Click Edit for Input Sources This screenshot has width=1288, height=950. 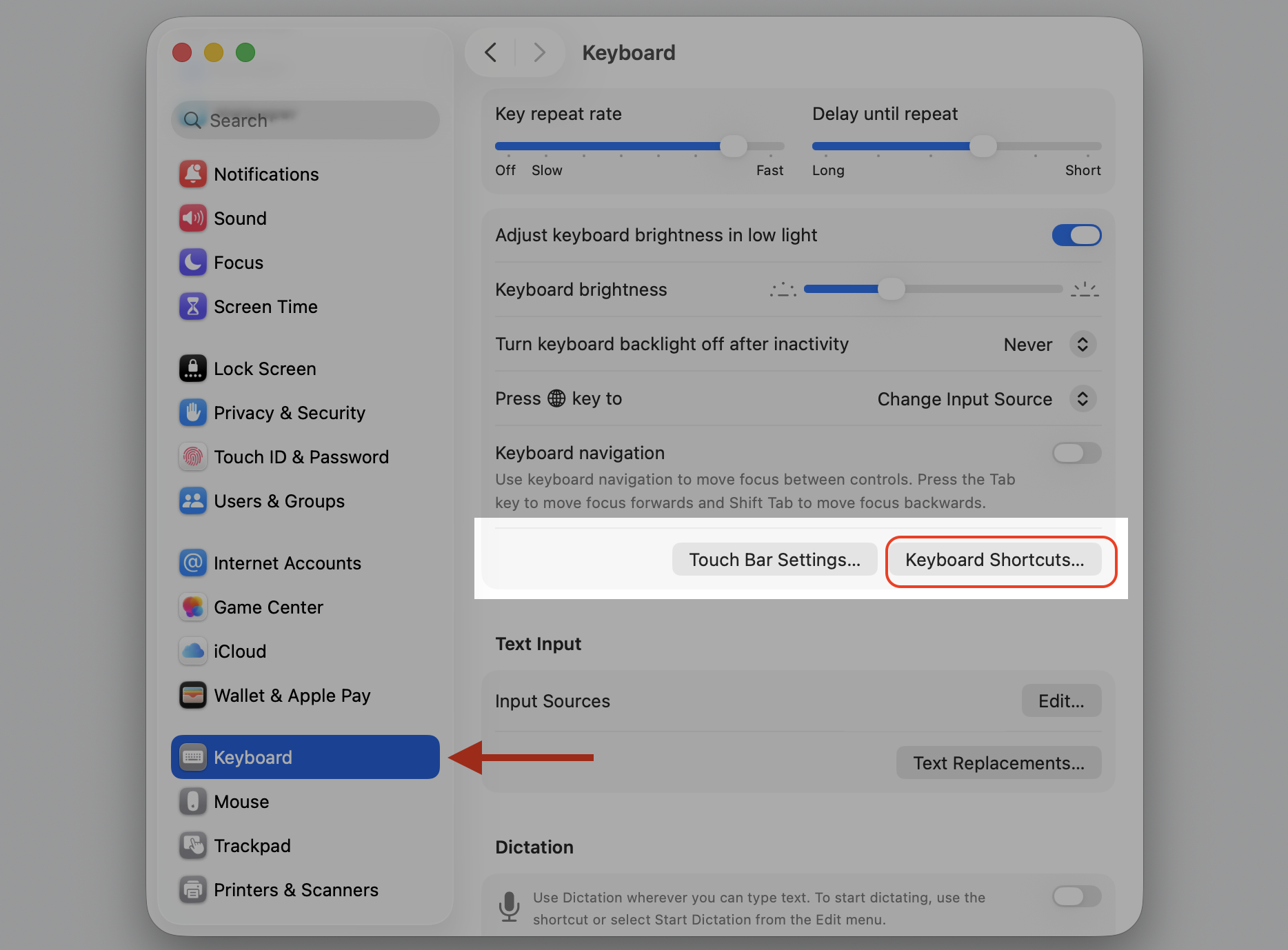coord(1061,701)
